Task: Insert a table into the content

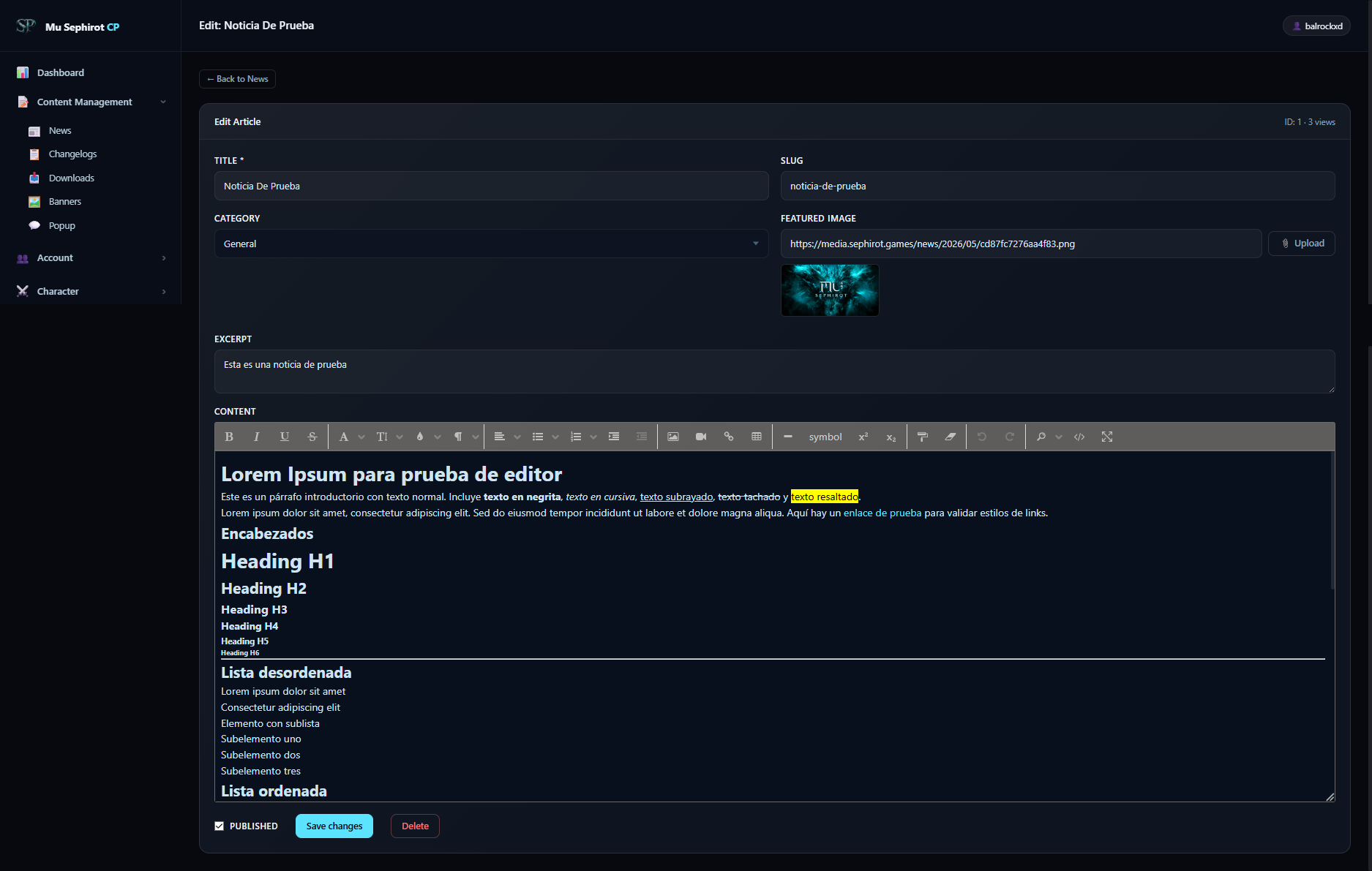Action: (757, 437)
